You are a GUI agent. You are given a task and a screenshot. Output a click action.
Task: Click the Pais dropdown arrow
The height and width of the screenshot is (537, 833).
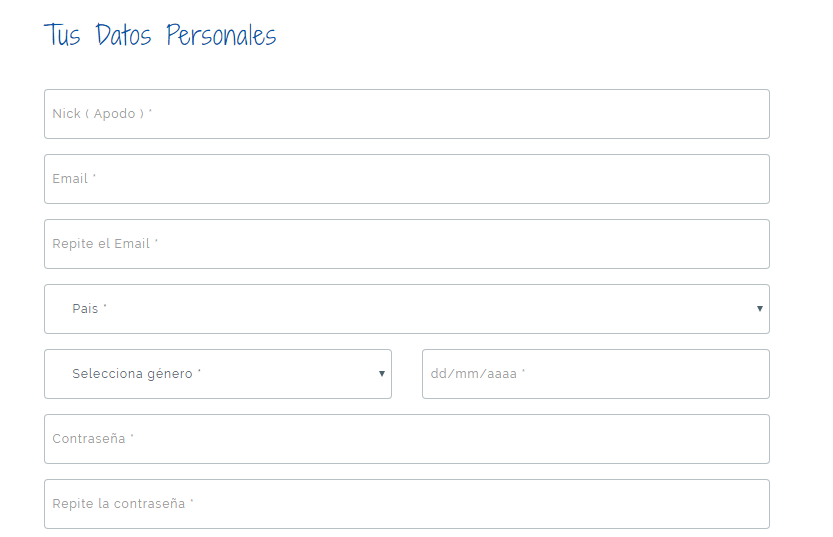760,309
